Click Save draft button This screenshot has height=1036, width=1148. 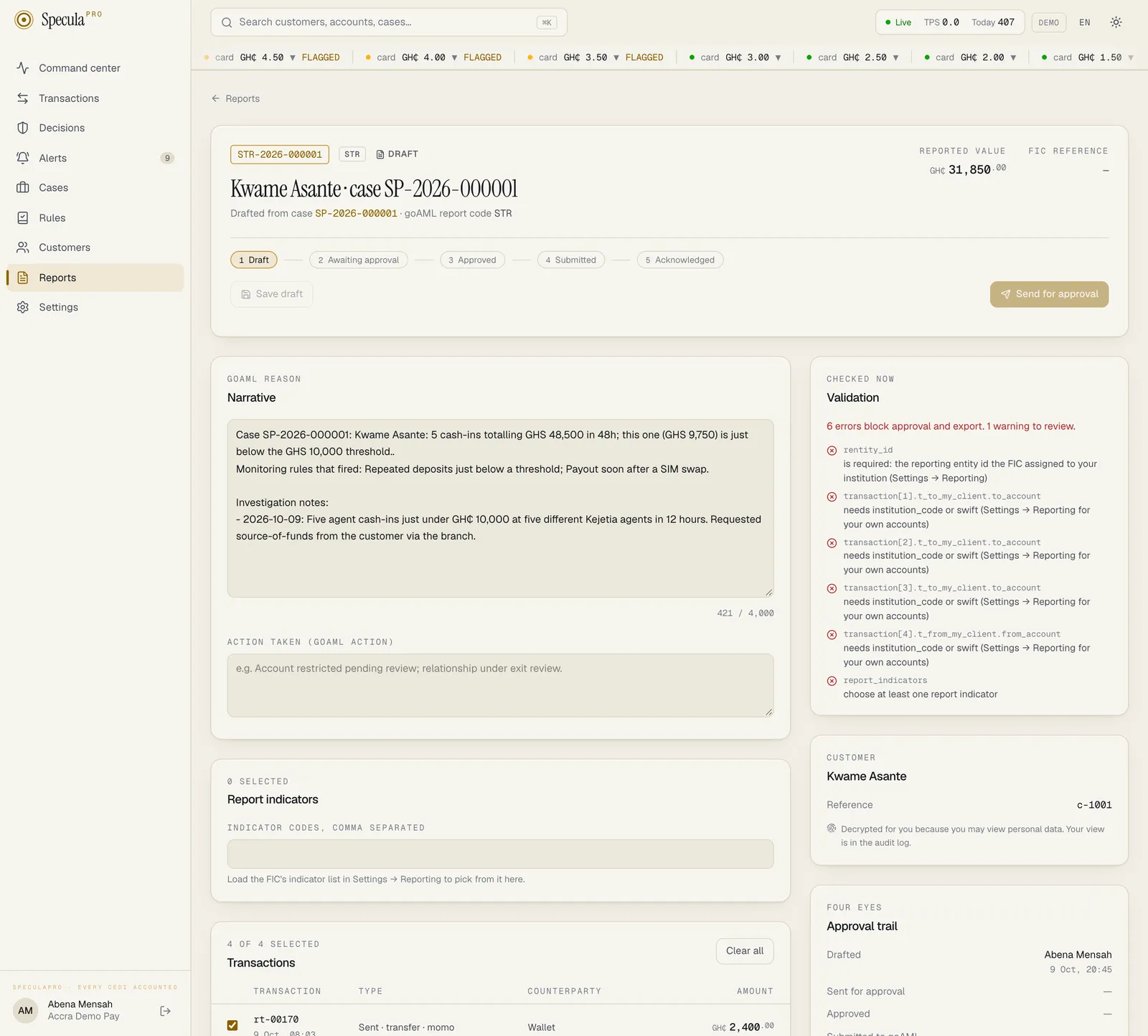coord(272,294)
